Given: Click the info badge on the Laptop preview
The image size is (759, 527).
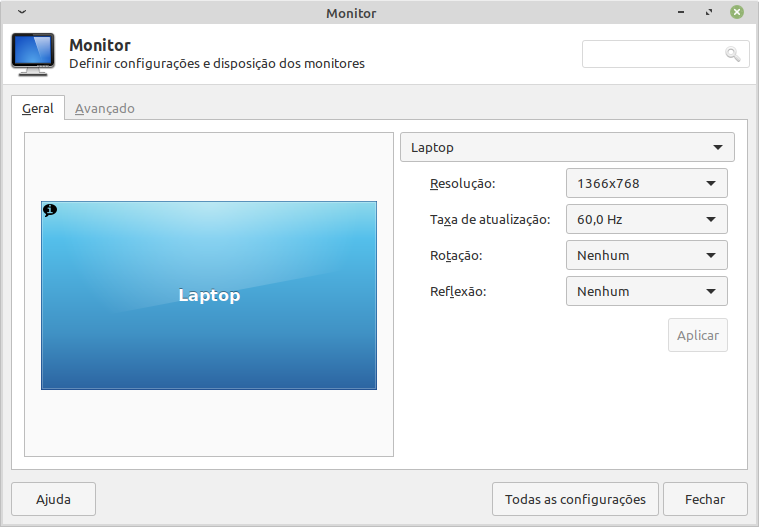Looking at the screenshot, I should tap(50, 210).
